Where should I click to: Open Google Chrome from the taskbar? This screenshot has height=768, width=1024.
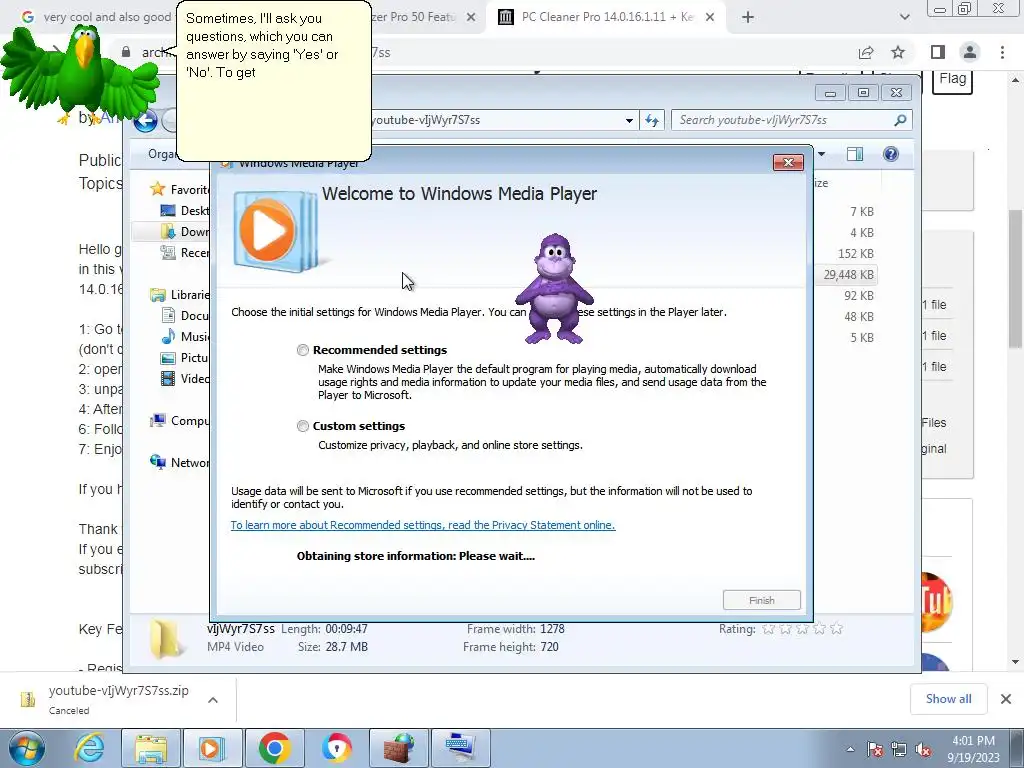274,748
